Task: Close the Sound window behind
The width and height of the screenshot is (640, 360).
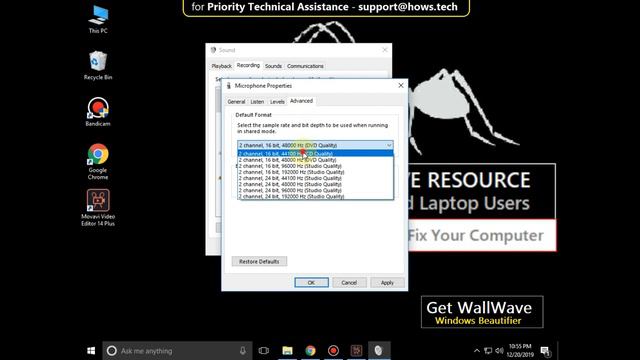Action: [x=384, y=50]
